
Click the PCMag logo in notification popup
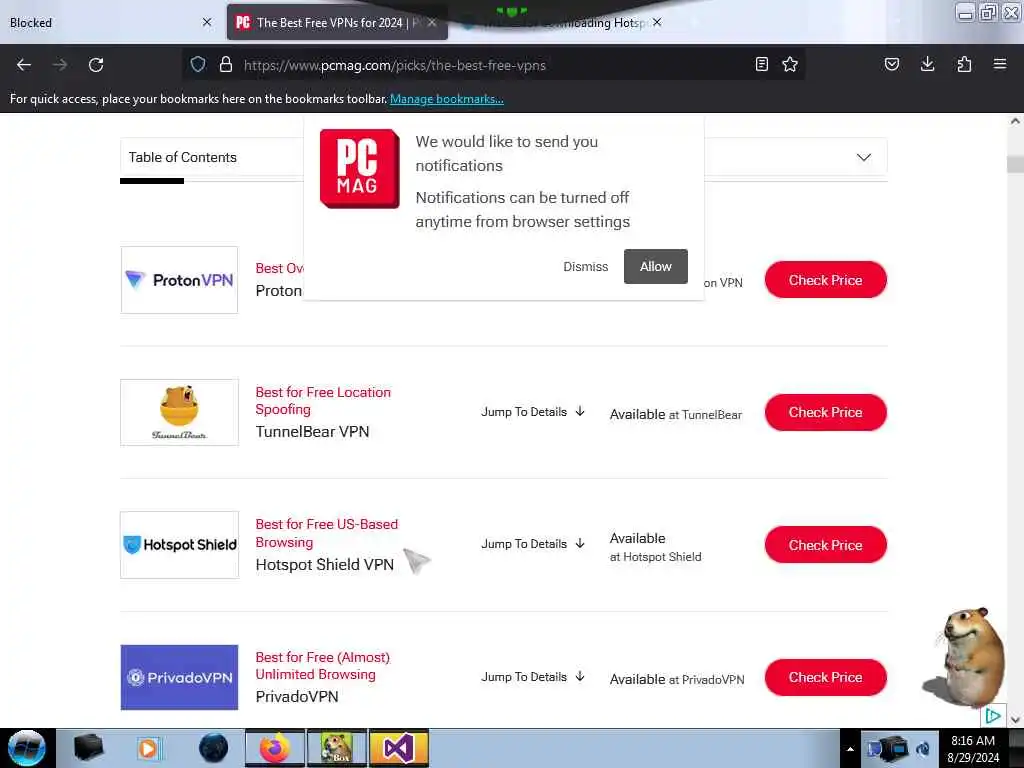(359, 168)
